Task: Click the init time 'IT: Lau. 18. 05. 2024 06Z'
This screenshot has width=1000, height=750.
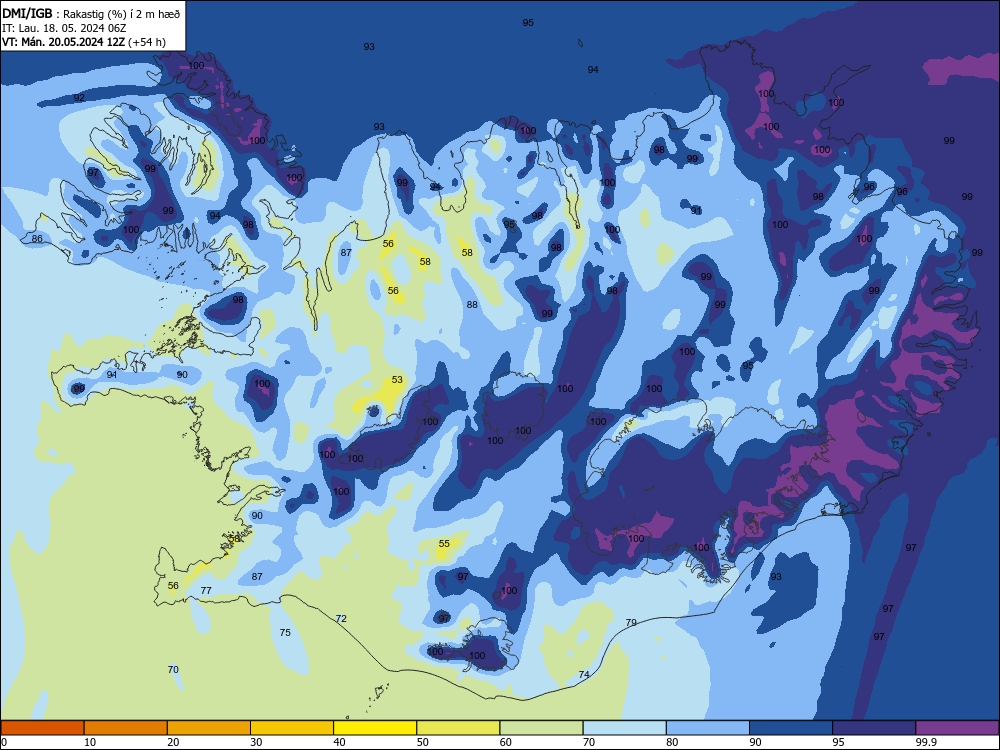Action: coord(64,28)
